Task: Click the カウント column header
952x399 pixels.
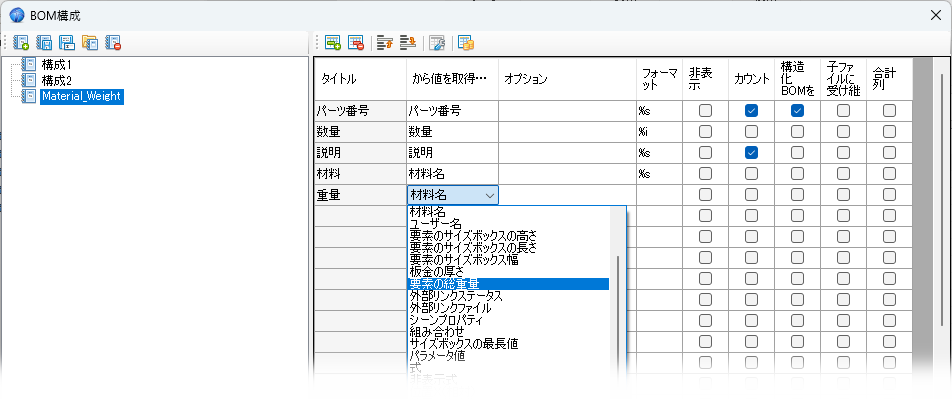Action: (752, 79)
